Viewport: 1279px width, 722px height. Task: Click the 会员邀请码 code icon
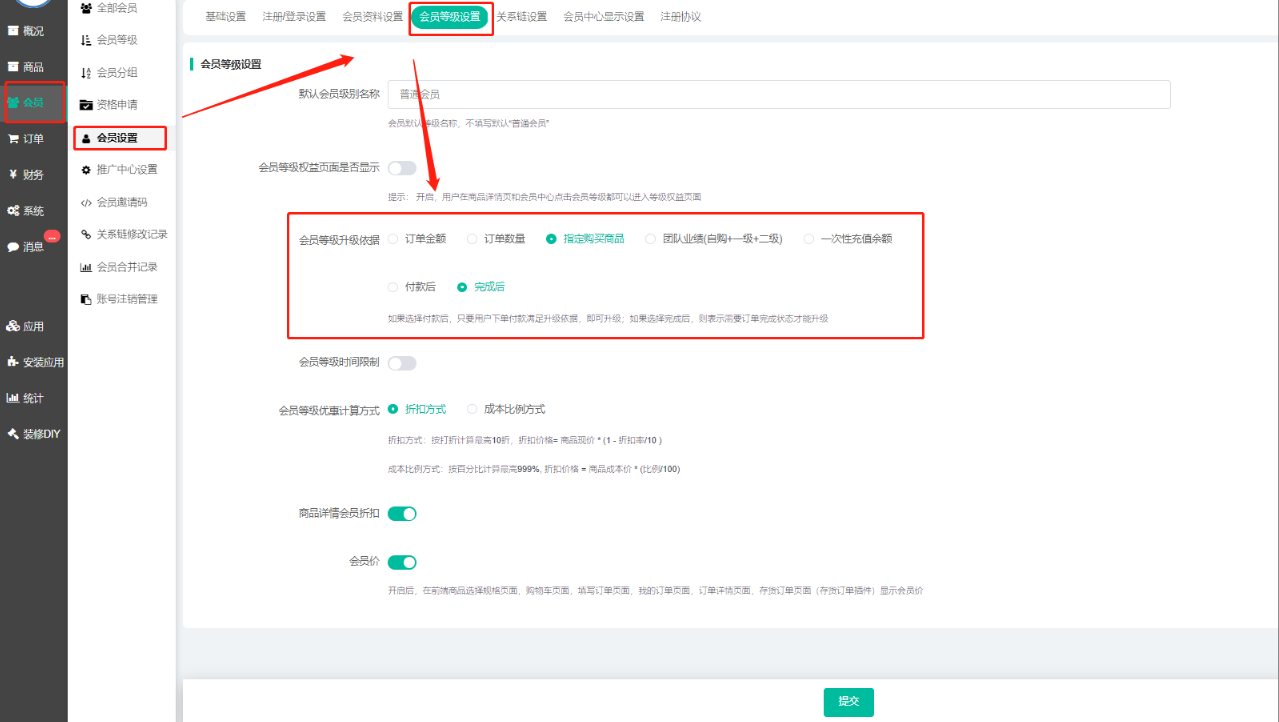[86, 202]
